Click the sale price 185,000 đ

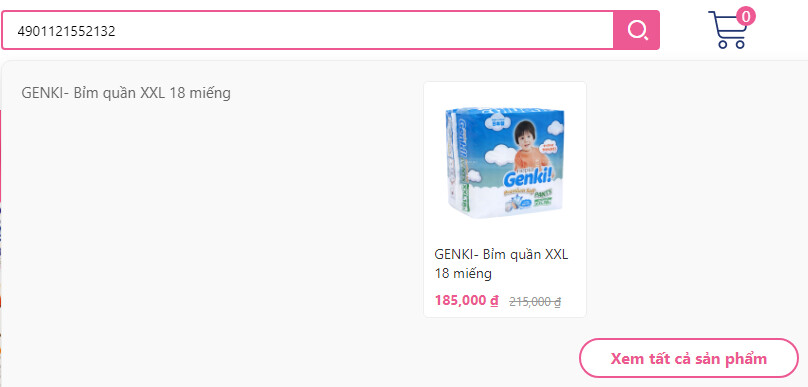466,300
